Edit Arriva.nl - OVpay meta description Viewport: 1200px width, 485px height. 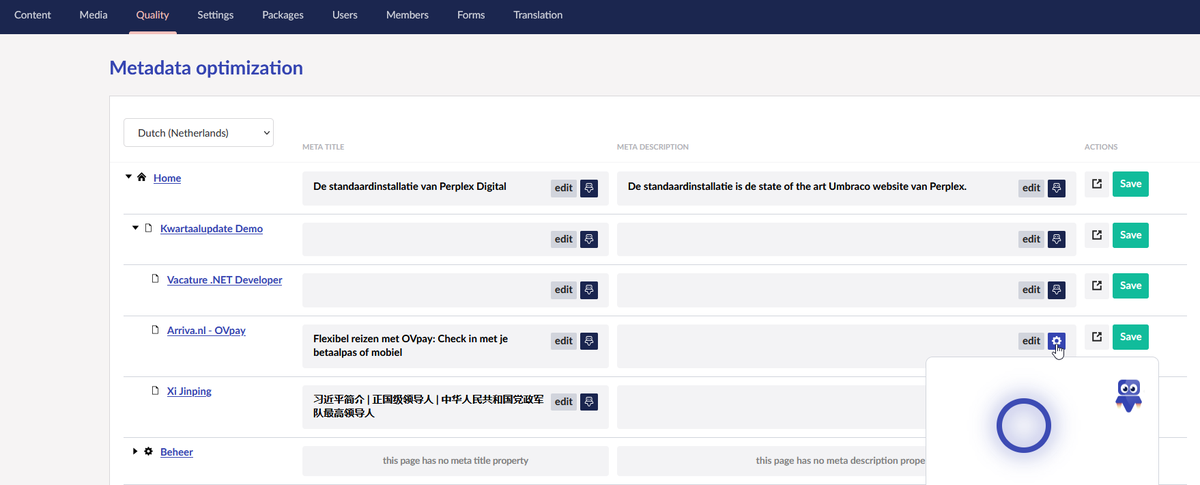1031,341
